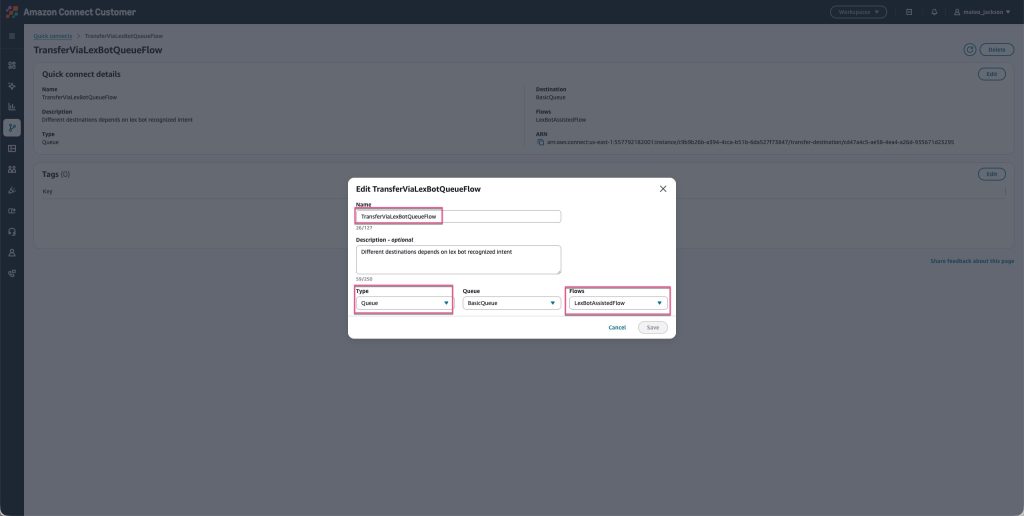Copy the ARN using copy icon

point(541,142)
